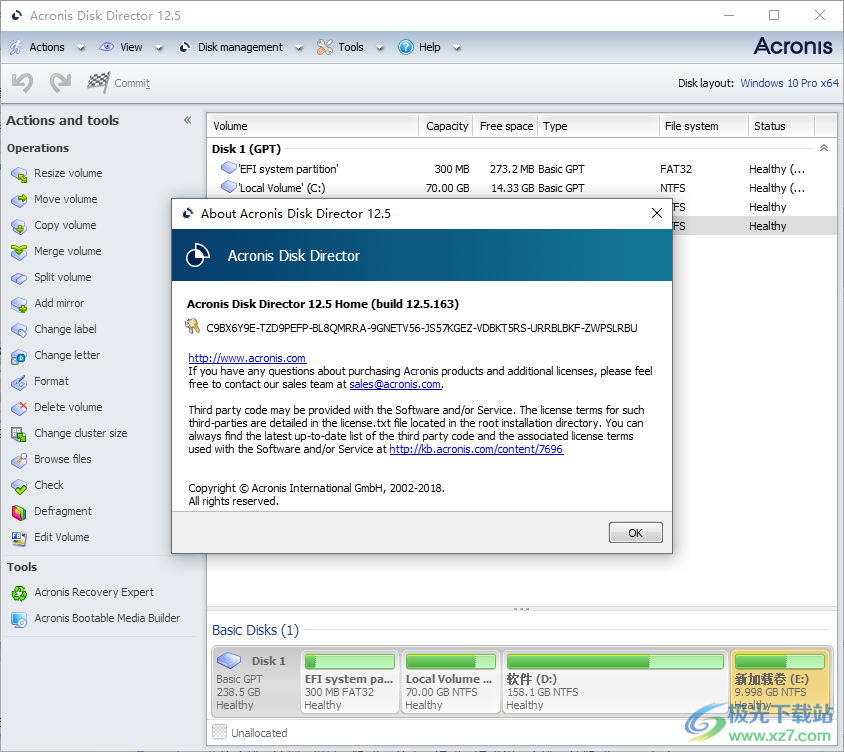Image resolution: width=844 pixels, height=752 pixels.
Task: Click the Change cluster size icon
Action: pyautogui.click(x=19, y=434)
